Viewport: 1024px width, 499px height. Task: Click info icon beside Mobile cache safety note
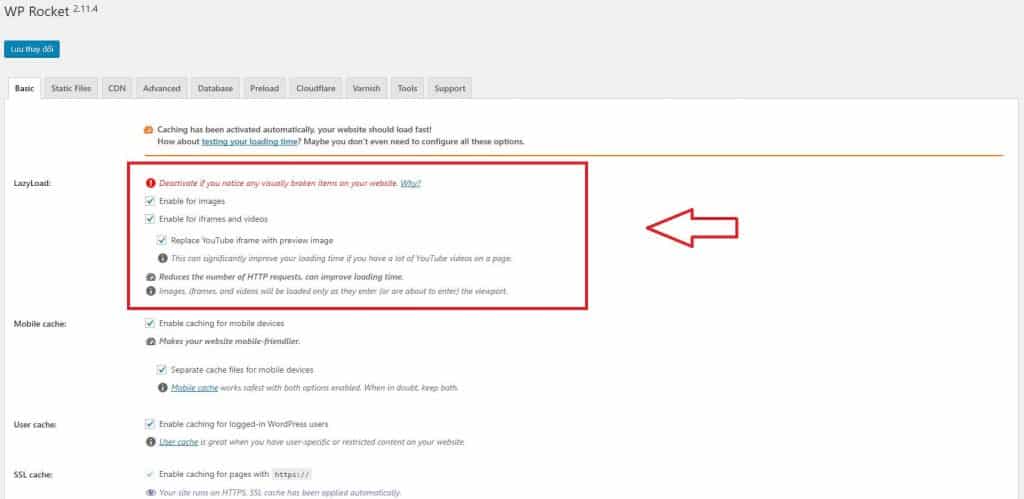[162, 388]
